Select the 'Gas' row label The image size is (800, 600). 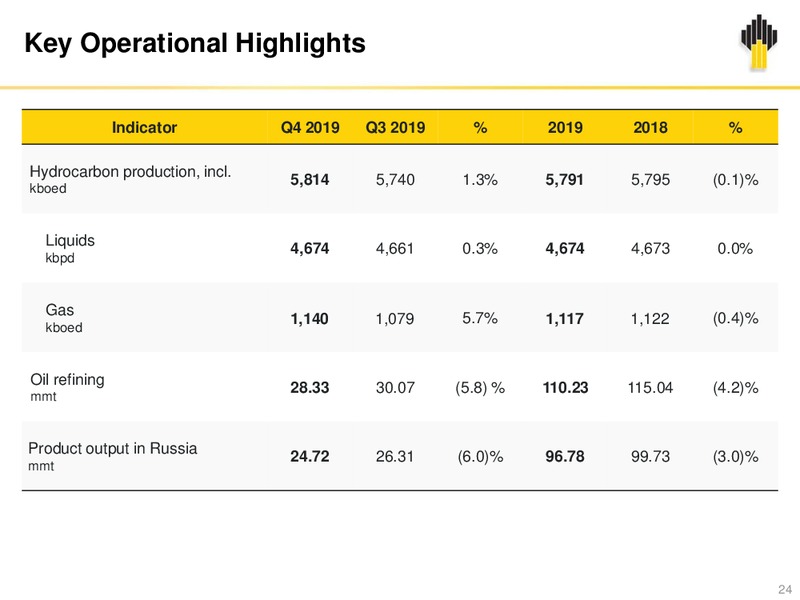60,310
